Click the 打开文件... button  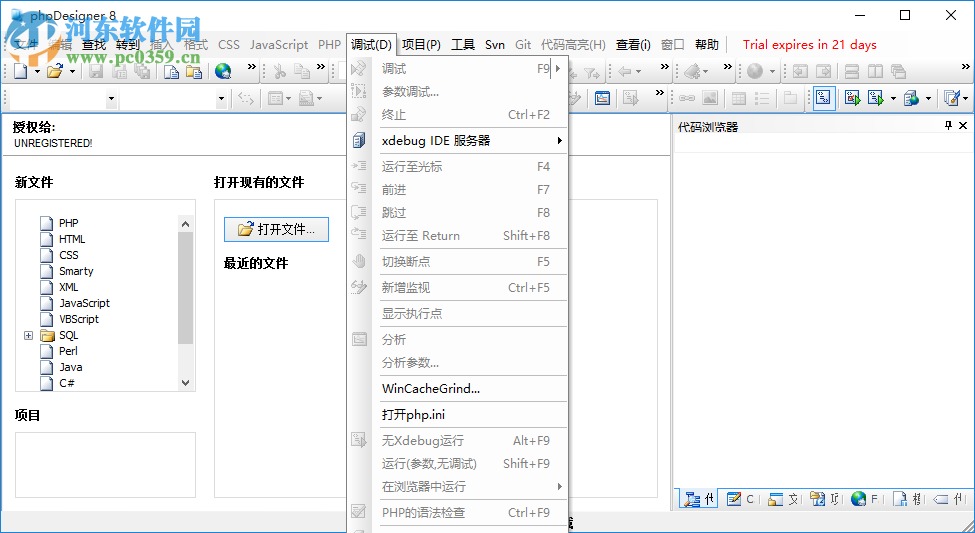276,229
